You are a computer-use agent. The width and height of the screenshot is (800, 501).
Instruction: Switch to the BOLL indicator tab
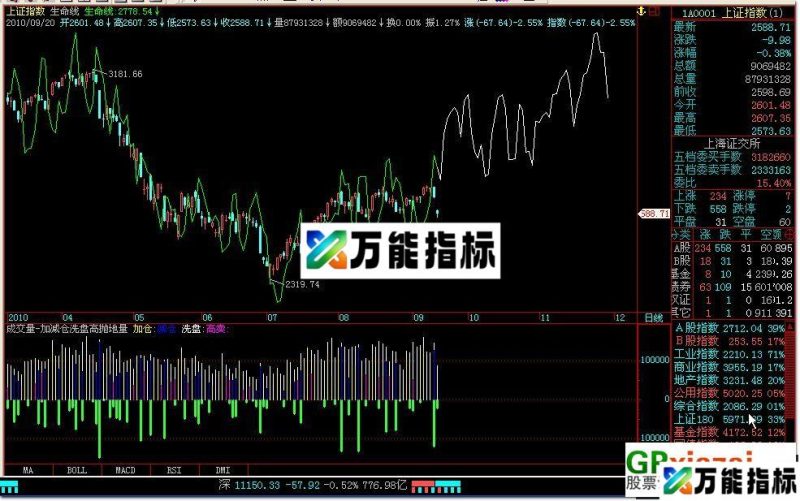tap(77, 470)
